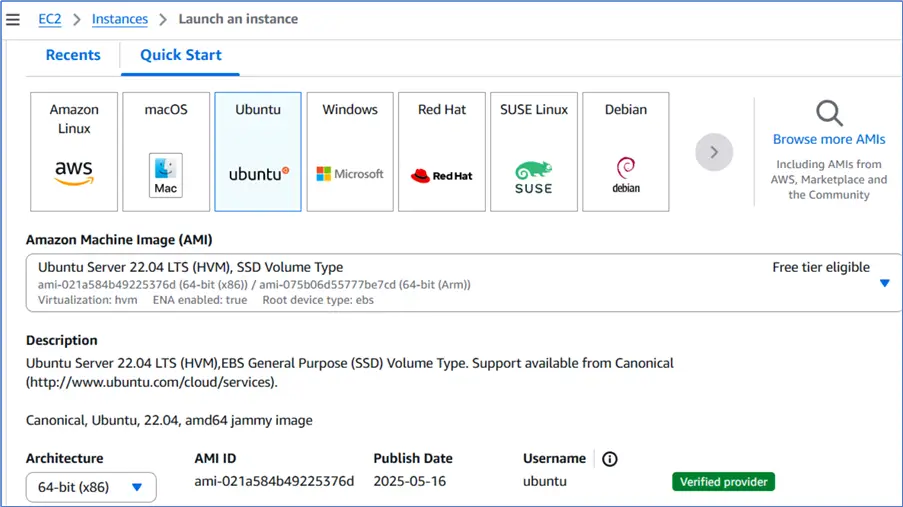Open the Browse more AMIs link

click(829, 140)
